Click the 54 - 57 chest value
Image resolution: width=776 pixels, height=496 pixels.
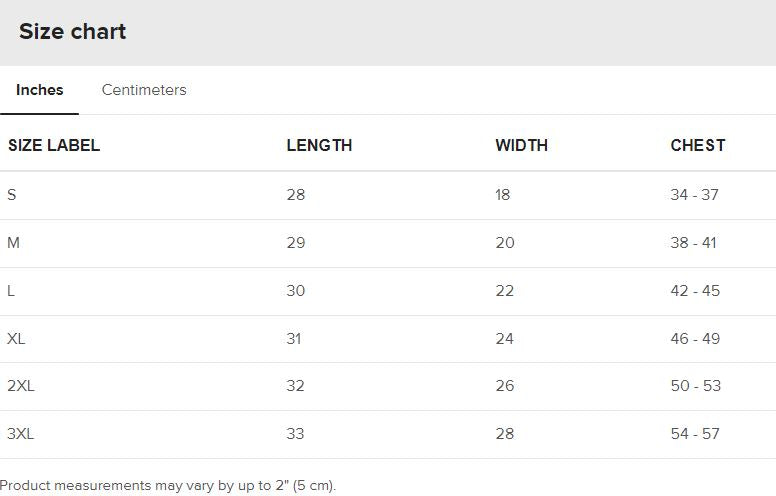click(x=694, y=434)
